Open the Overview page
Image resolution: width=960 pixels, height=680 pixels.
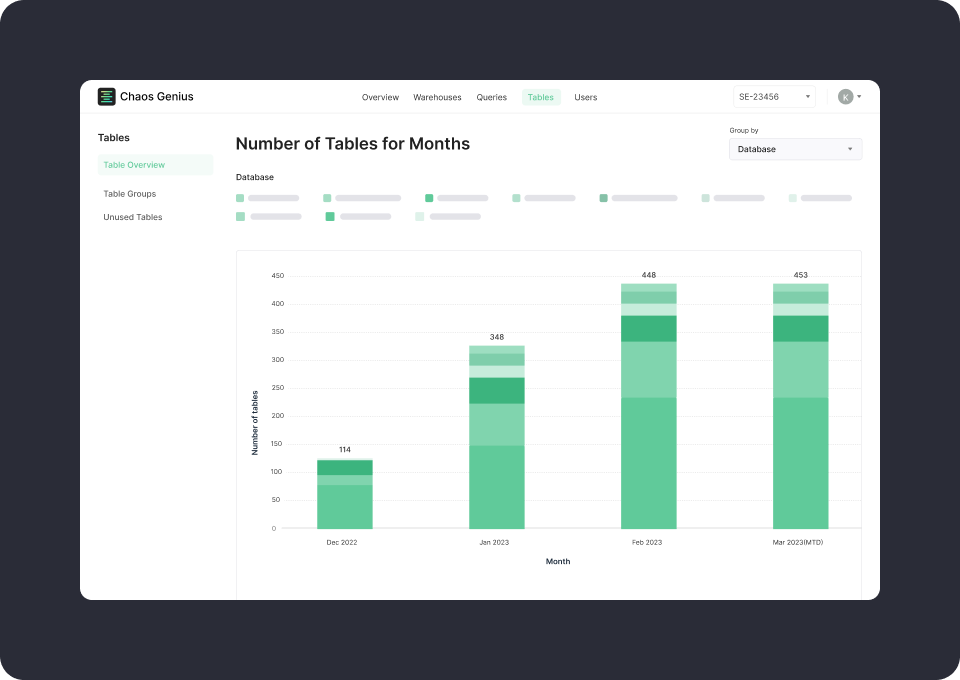[x=380, y=97]
